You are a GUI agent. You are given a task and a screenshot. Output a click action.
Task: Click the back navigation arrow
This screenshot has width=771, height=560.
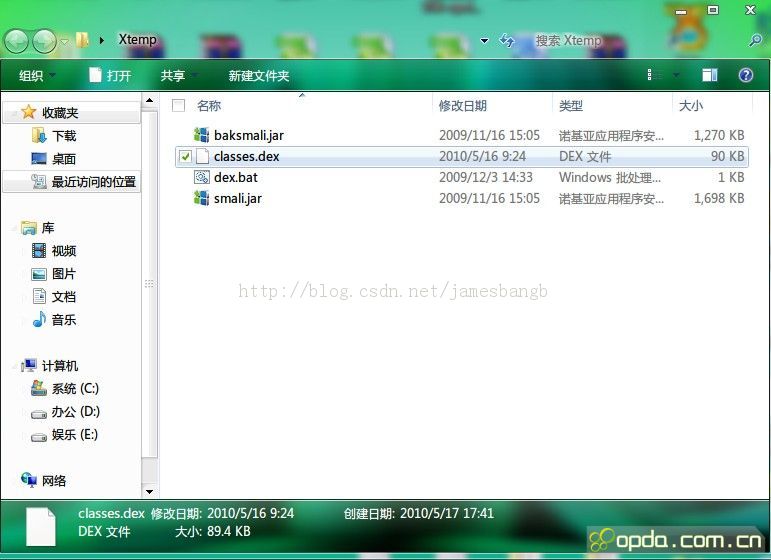(x=17, y=41)
